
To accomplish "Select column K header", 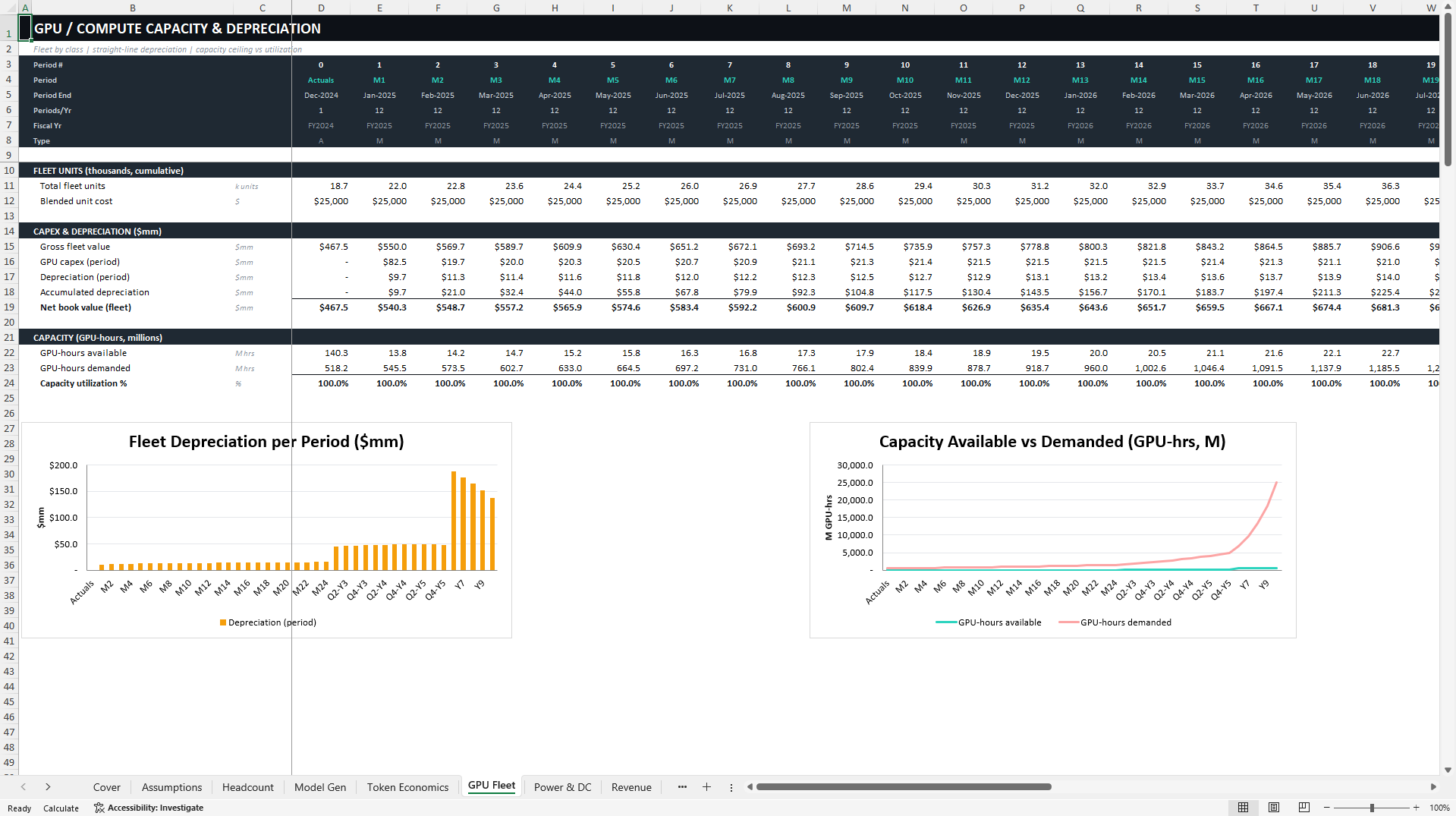I will point(730,8).
